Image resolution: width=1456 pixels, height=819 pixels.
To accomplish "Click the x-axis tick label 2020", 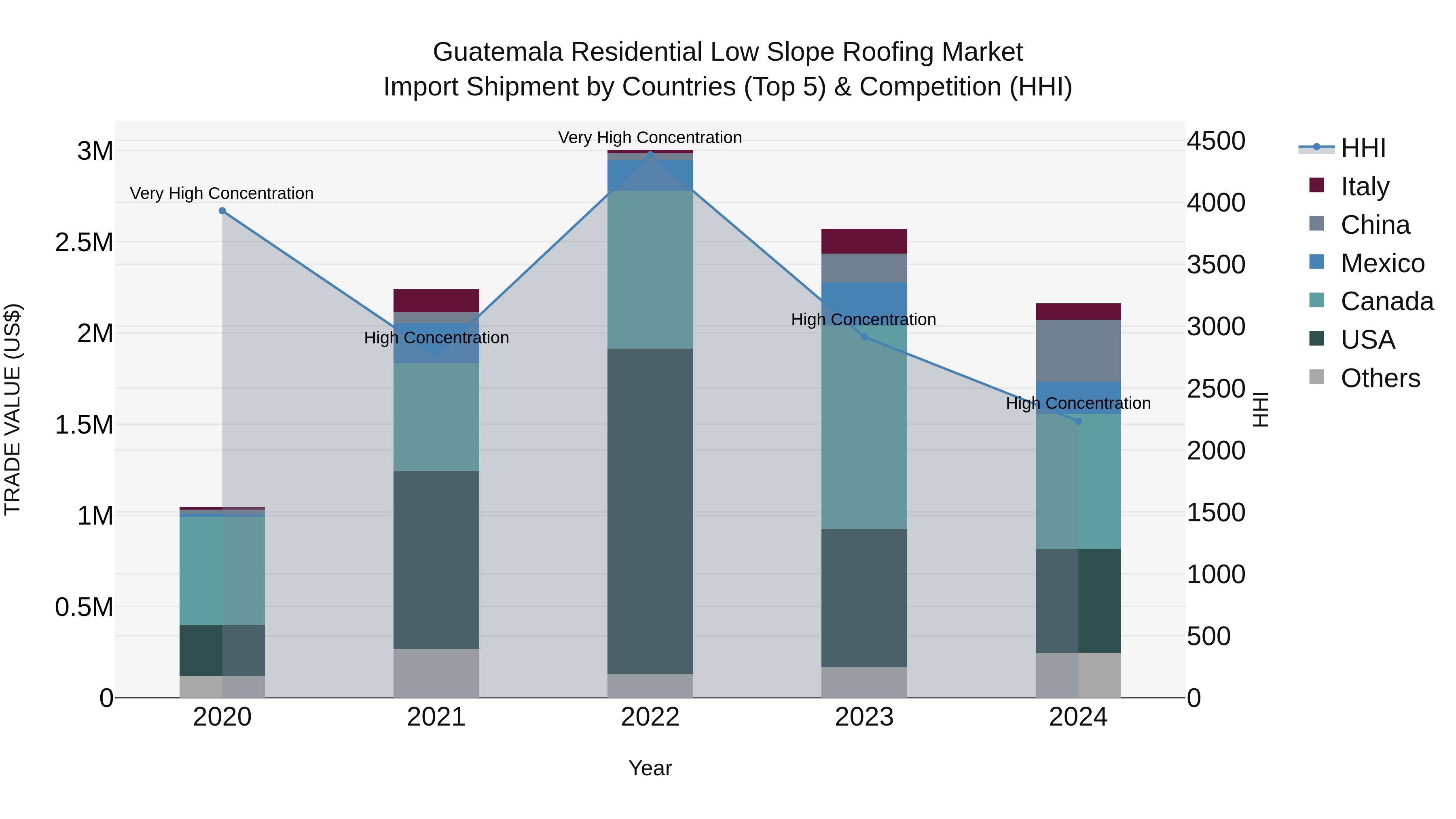I will tap(222, 717).
